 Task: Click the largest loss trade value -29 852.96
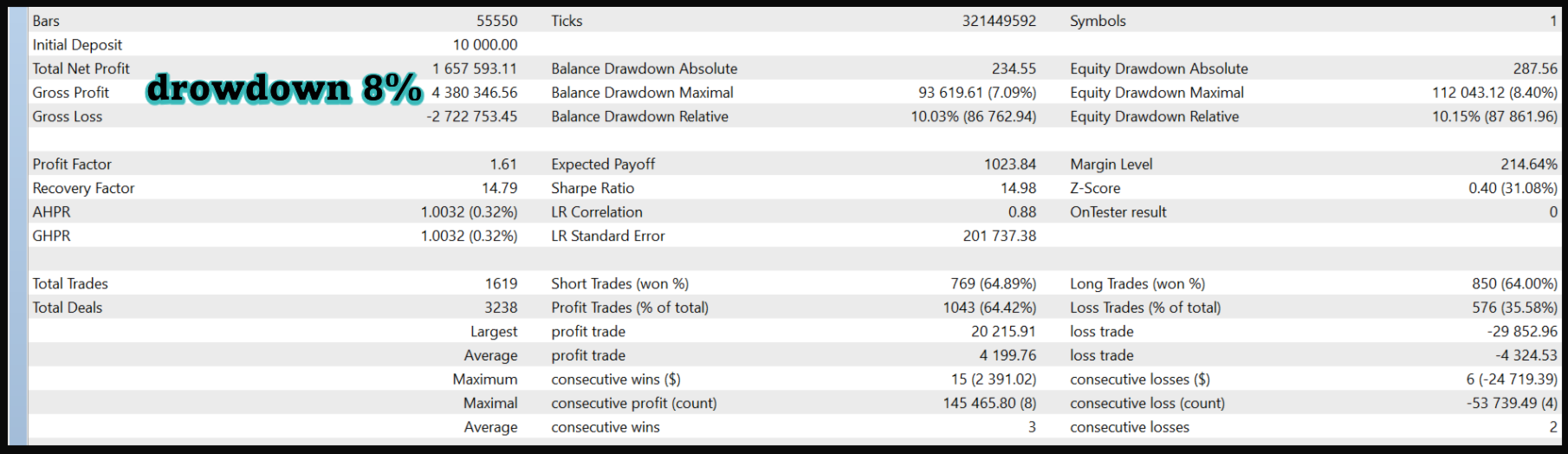click(x=1521, y=331)
